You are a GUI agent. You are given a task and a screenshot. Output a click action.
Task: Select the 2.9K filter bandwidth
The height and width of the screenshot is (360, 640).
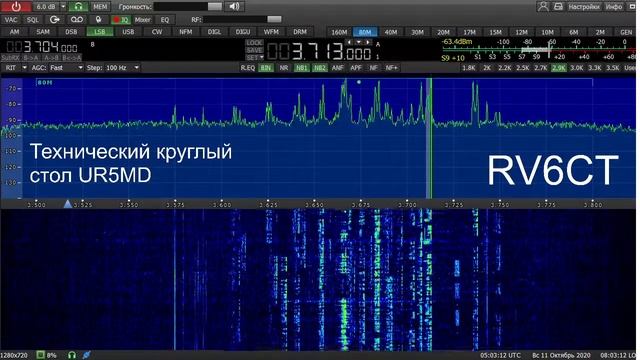[x=558, y=68]
